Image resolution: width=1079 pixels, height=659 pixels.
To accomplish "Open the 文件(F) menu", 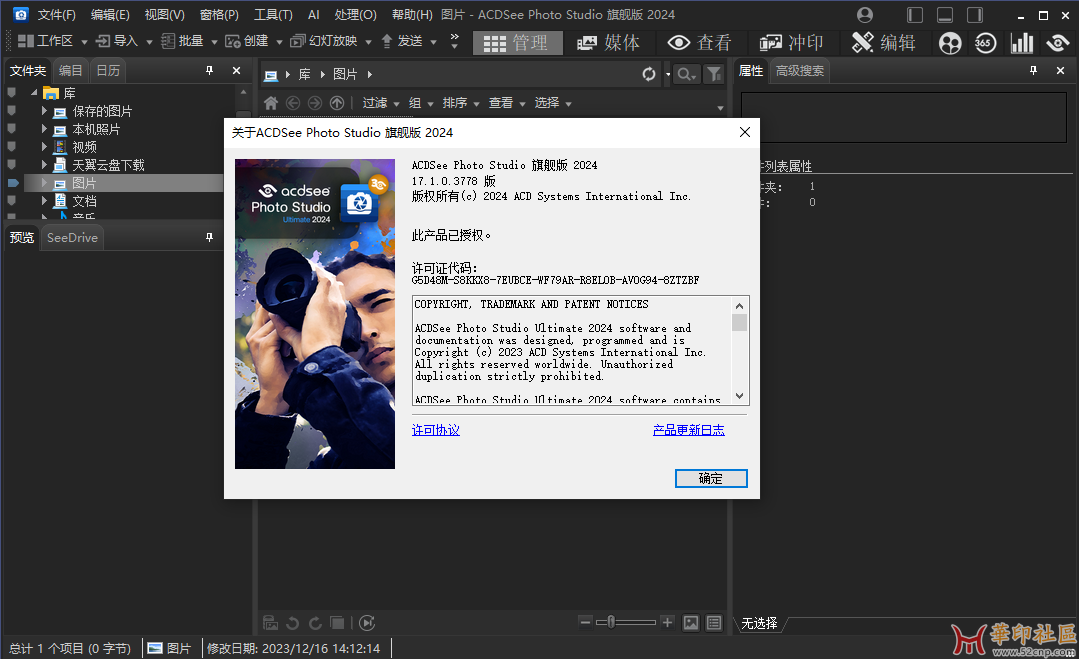I will [x=56, y=14].
